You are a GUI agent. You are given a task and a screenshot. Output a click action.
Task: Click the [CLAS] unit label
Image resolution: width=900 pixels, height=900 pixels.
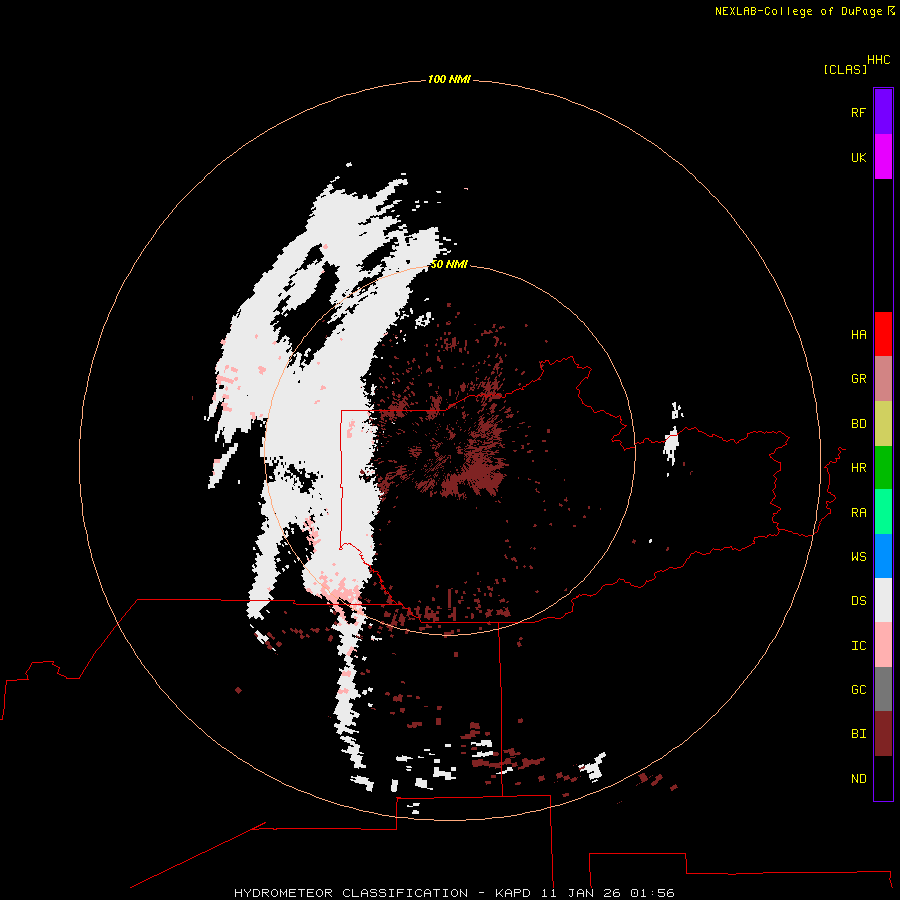pyautogui.click(x=845, y=70)
